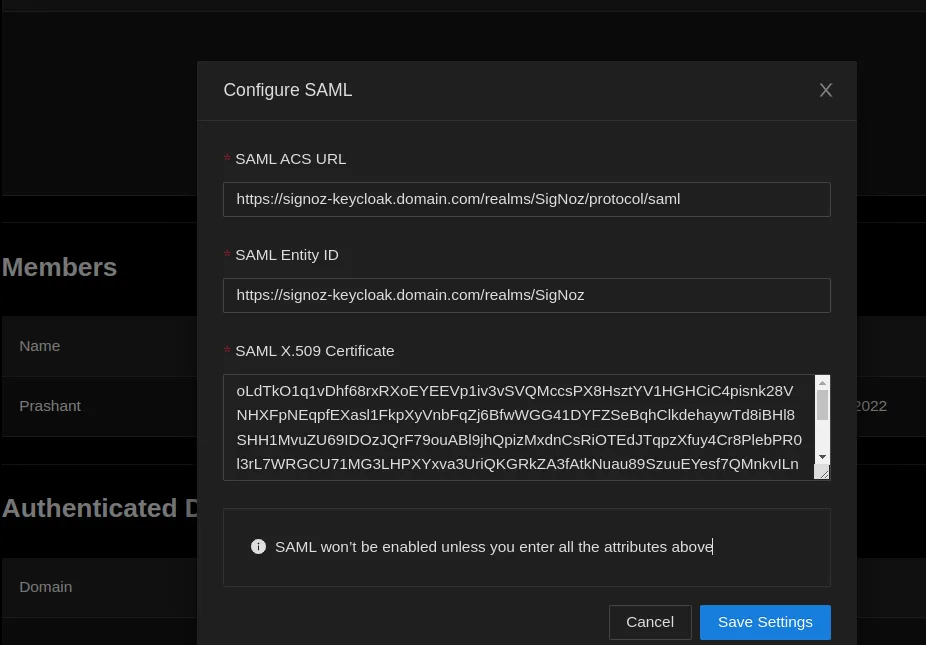
Task: Select the 'SAML X.509 Certificate' label
Action: tap(315, 351)
